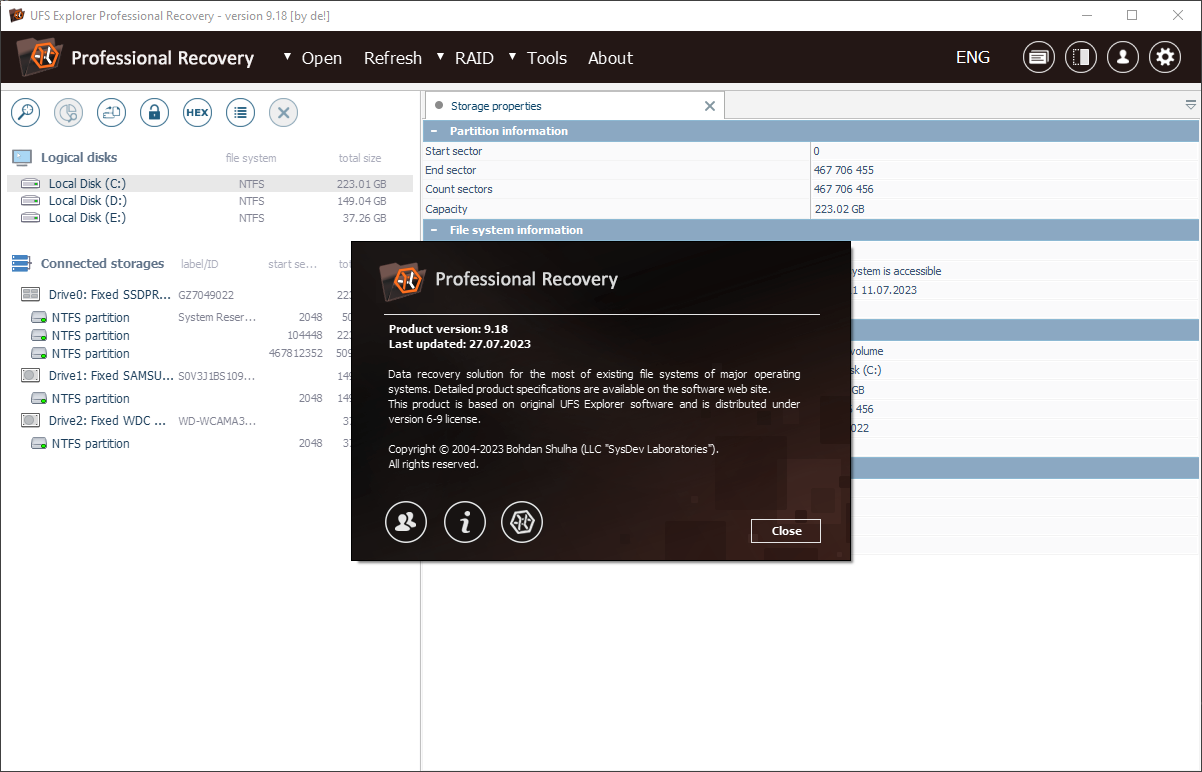This screenshot has width=1202, height=772.
Task: Click the hexagon-shaped round icon in About dialog
Action: (522, 521)
